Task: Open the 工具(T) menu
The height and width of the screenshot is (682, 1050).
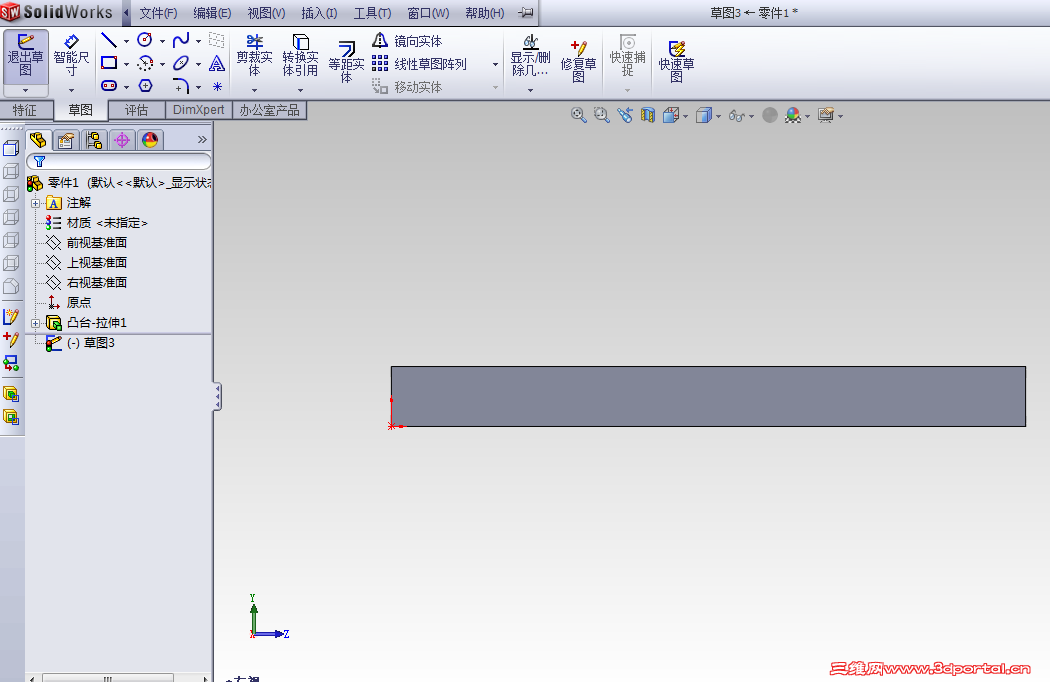Action: click(372, 13)
